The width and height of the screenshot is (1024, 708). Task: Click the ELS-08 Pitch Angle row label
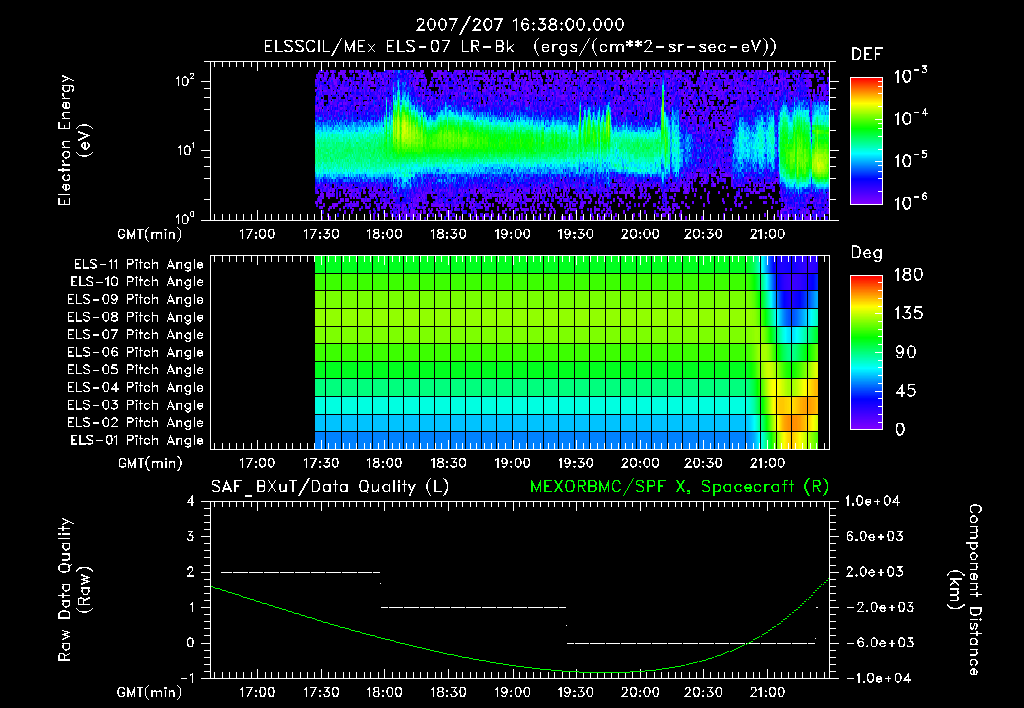(x=135, y=317)
